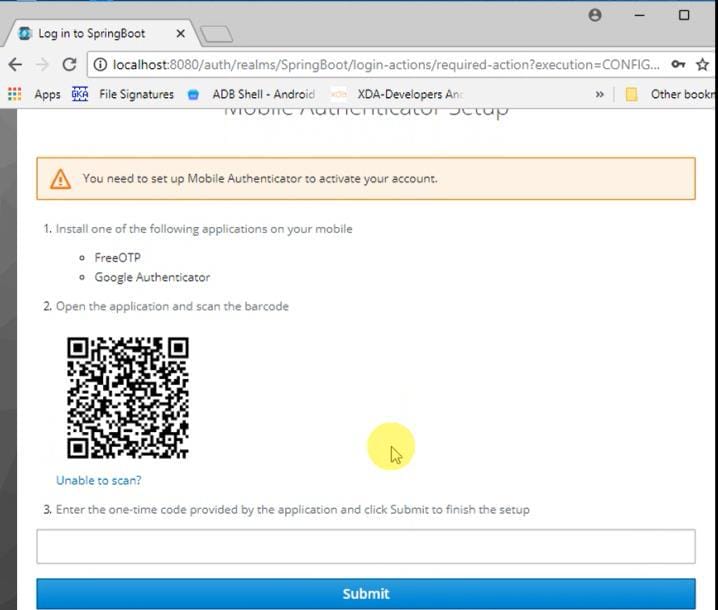The width and height of the screenshot is (718, 610).
Task: Open the Chrome profile avatar icon
Action: pos(595,15)
